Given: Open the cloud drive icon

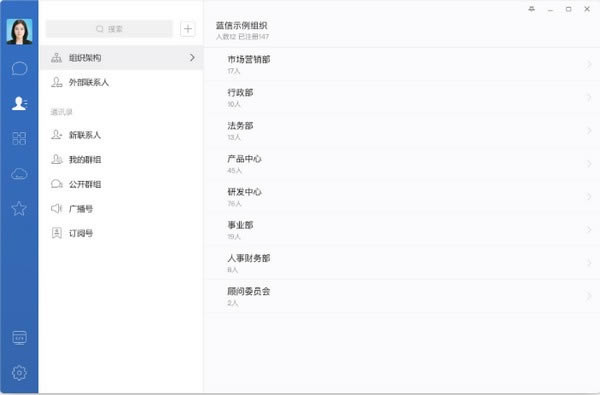Looking at the screenshot, I should coord(19,174).
